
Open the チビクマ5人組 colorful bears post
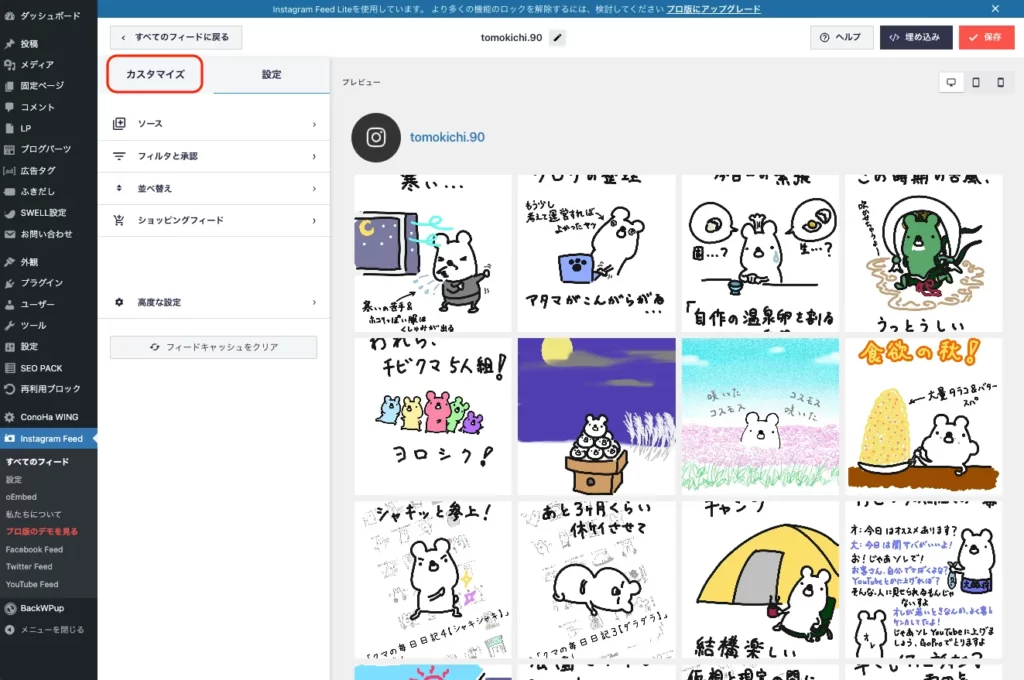pyautogui.click(x=432, y=416)
